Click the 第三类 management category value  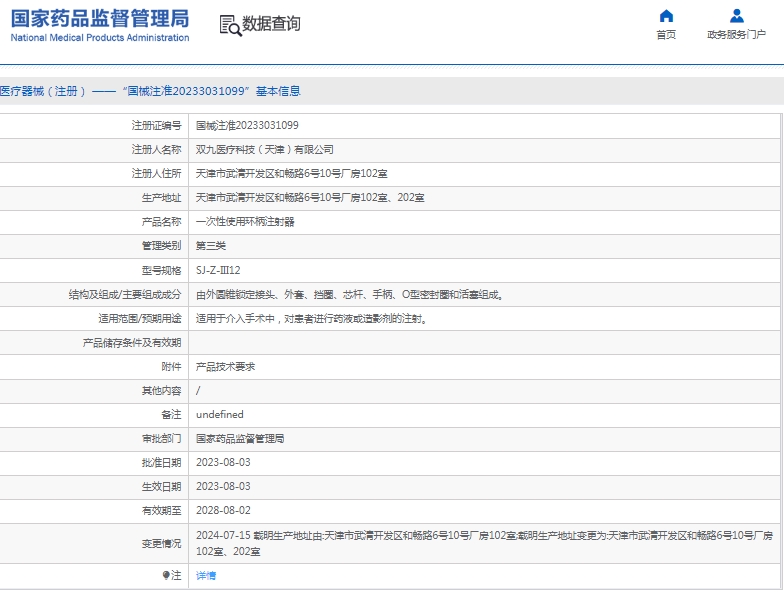click(x=210, y=246)
